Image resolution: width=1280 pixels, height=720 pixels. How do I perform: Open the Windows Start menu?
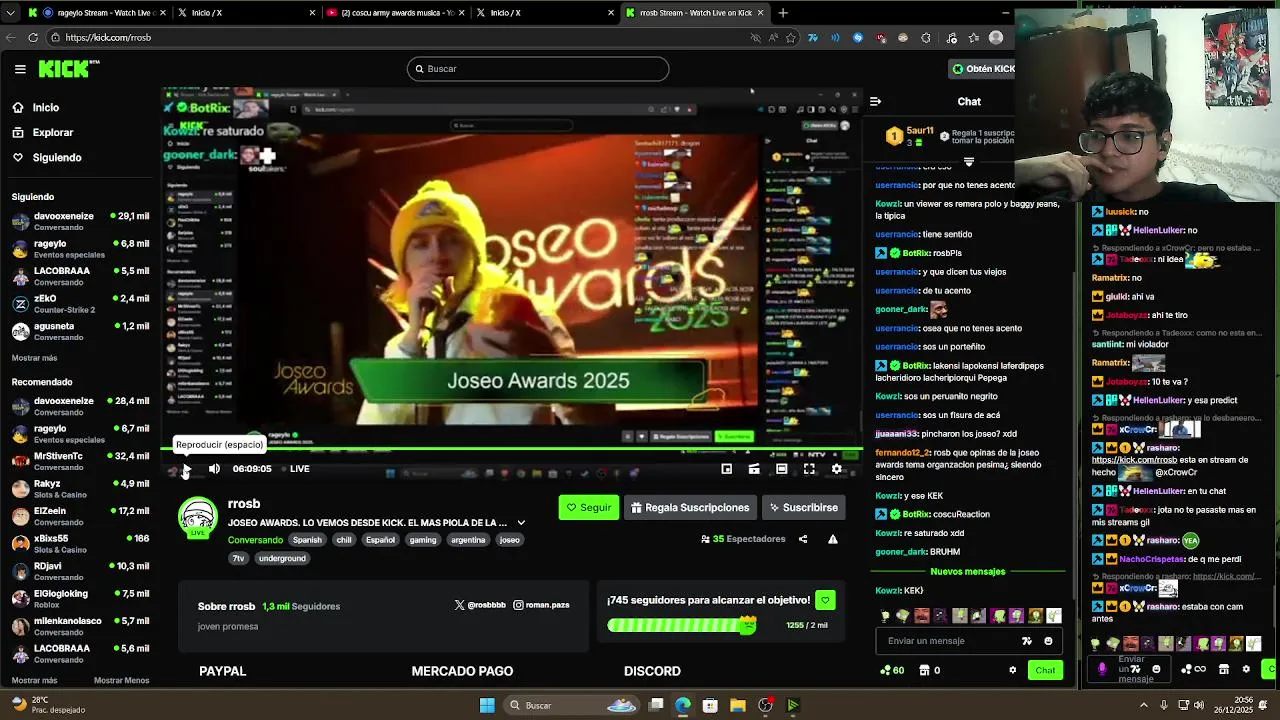[487, 705]
